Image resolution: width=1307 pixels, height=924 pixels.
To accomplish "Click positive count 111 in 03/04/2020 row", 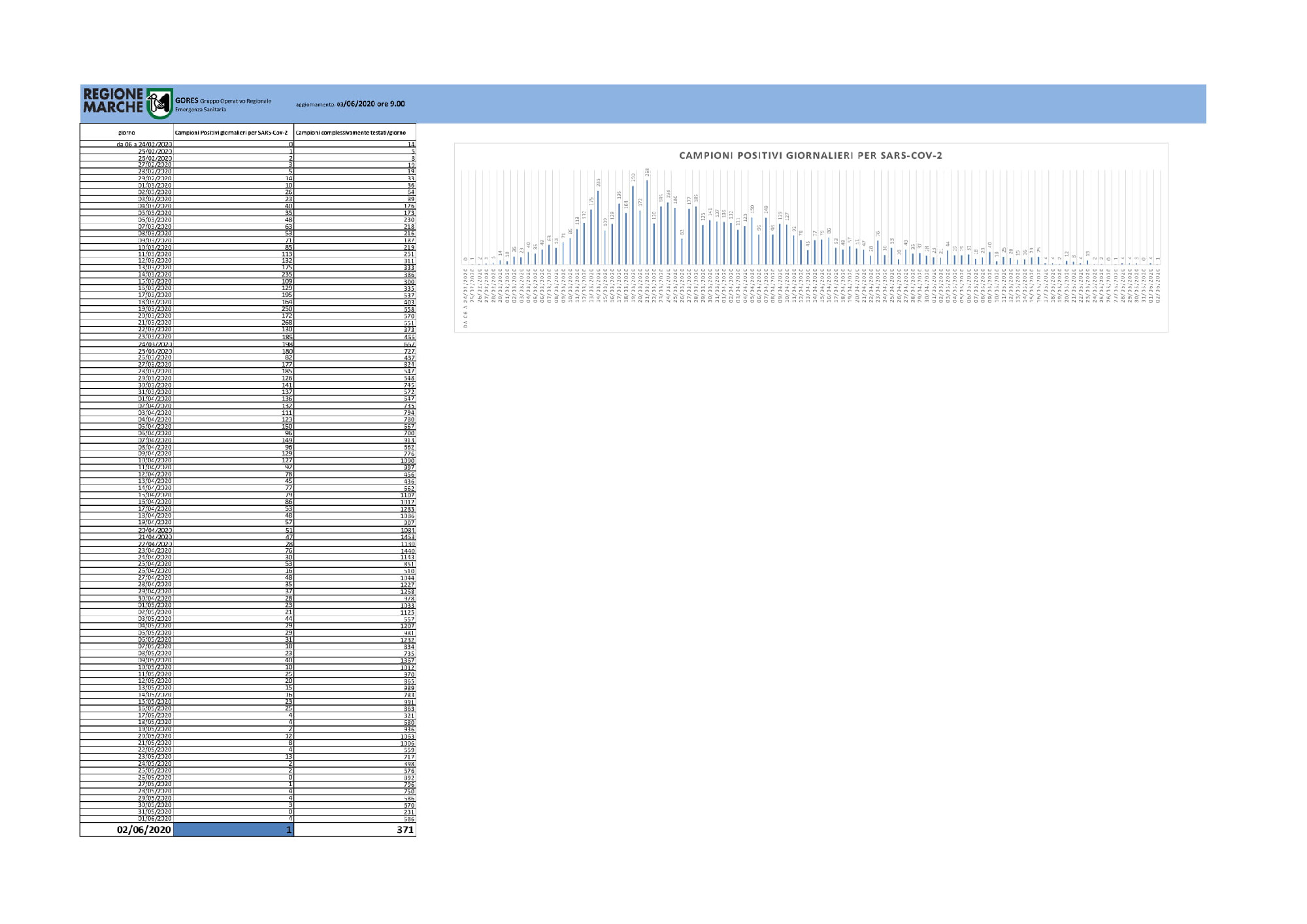I will tap(287, 413).
